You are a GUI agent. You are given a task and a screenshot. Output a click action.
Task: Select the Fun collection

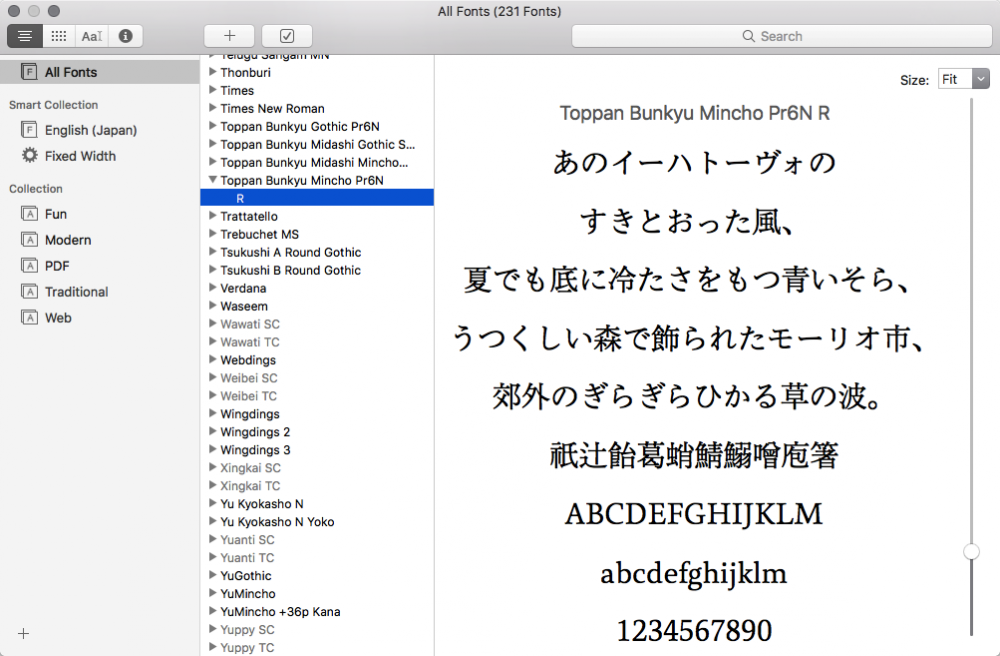pos(55,214)
